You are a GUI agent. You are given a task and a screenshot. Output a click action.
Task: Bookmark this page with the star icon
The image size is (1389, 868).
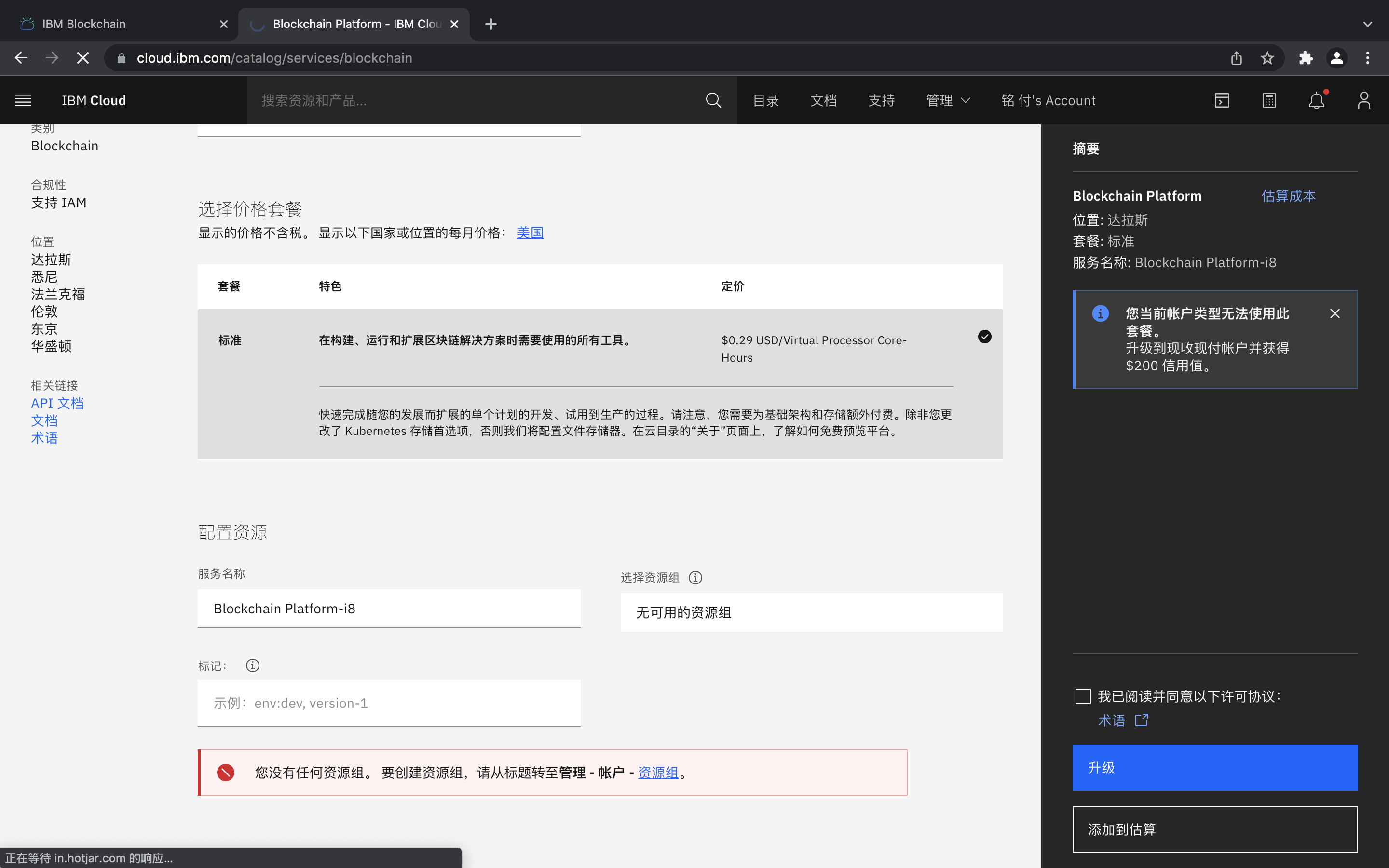pos(1267,58)
